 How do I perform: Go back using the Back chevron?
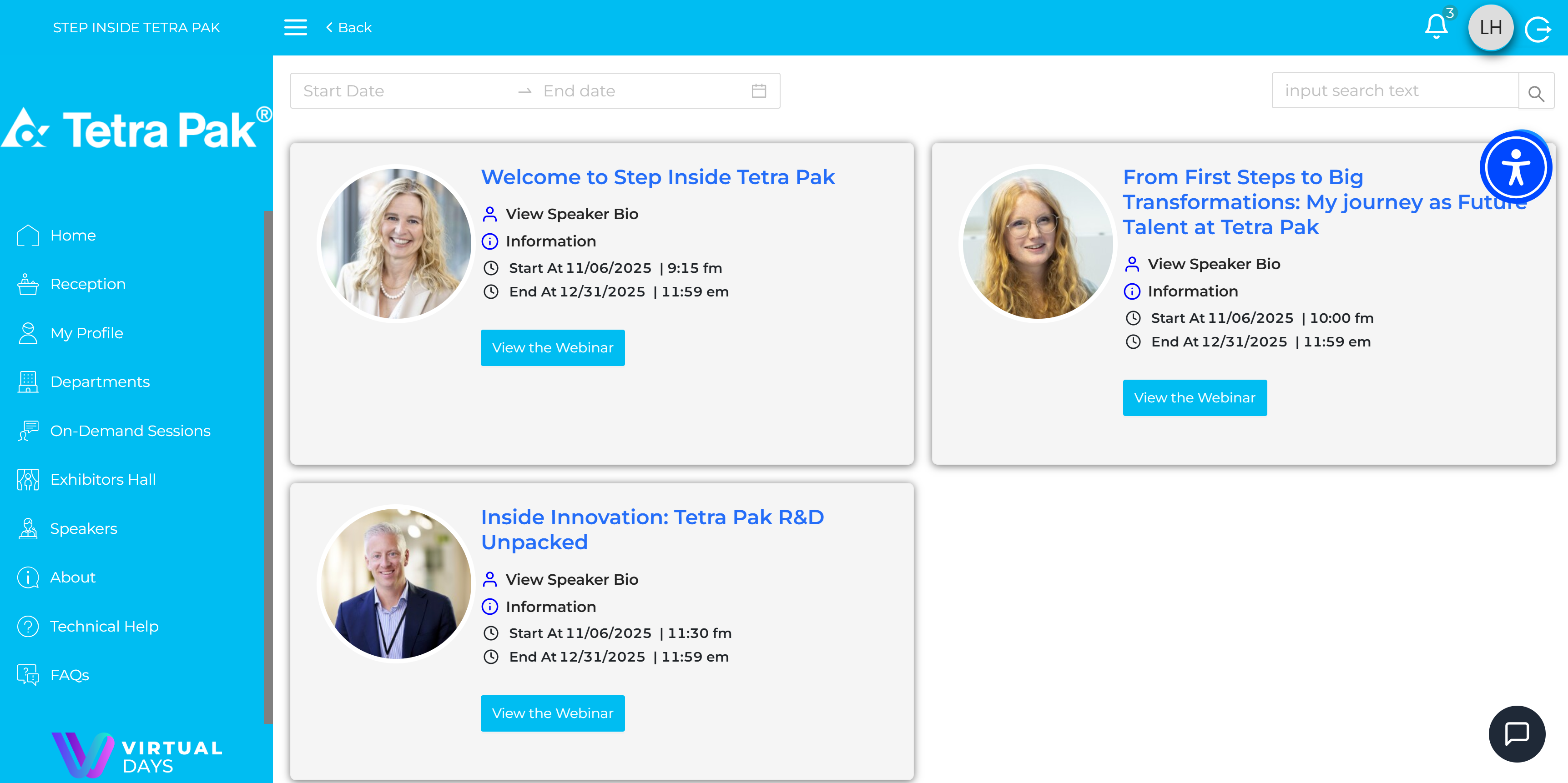click(349, 27)
